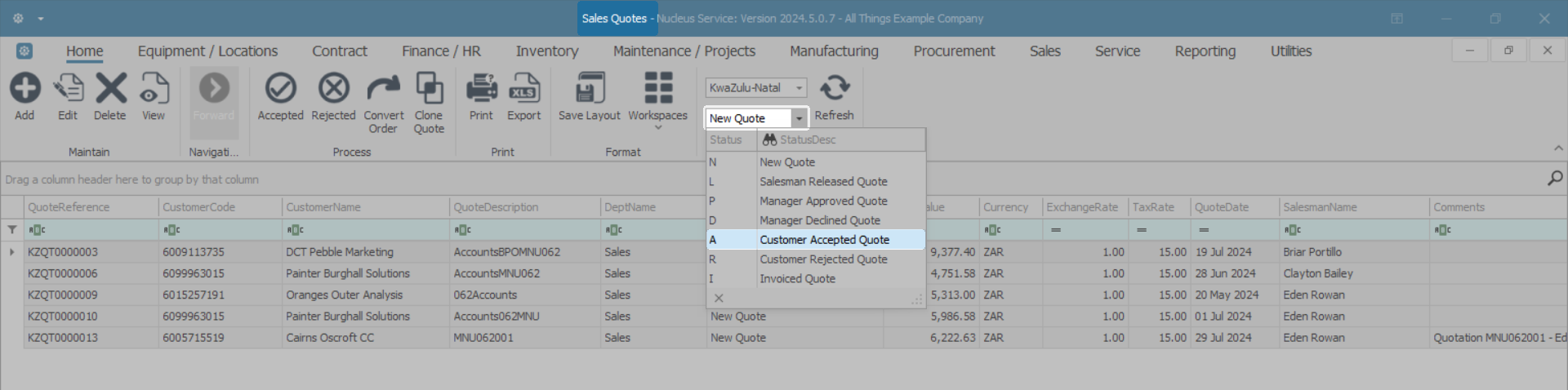Click the Convert Order icon
The height and width of the screenshot is (390, 1568).
pyautogui.click(x=383, y=88)
